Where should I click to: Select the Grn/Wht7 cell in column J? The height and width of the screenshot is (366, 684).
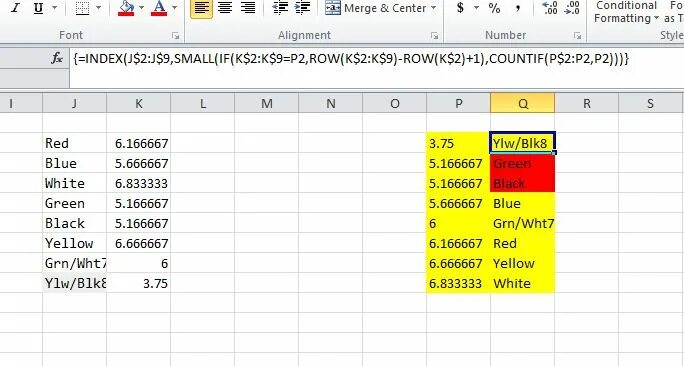74,263
